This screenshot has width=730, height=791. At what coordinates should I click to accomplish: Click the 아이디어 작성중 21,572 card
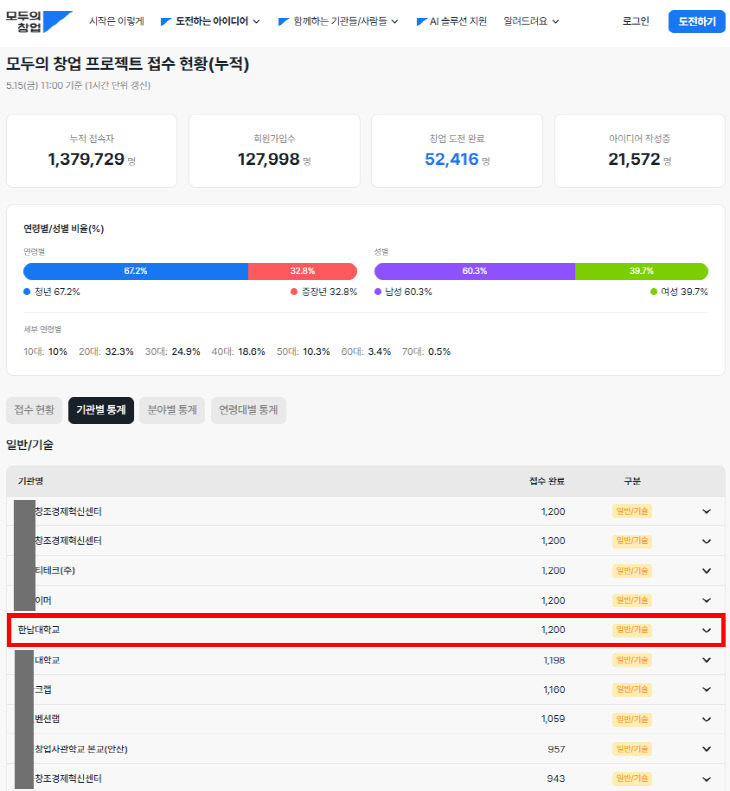point(640,151)
